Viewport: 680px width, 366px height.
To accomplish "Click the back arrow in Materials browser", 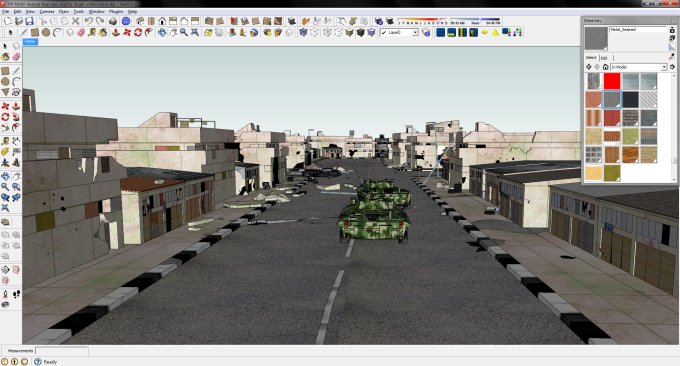I will point(588,67).
